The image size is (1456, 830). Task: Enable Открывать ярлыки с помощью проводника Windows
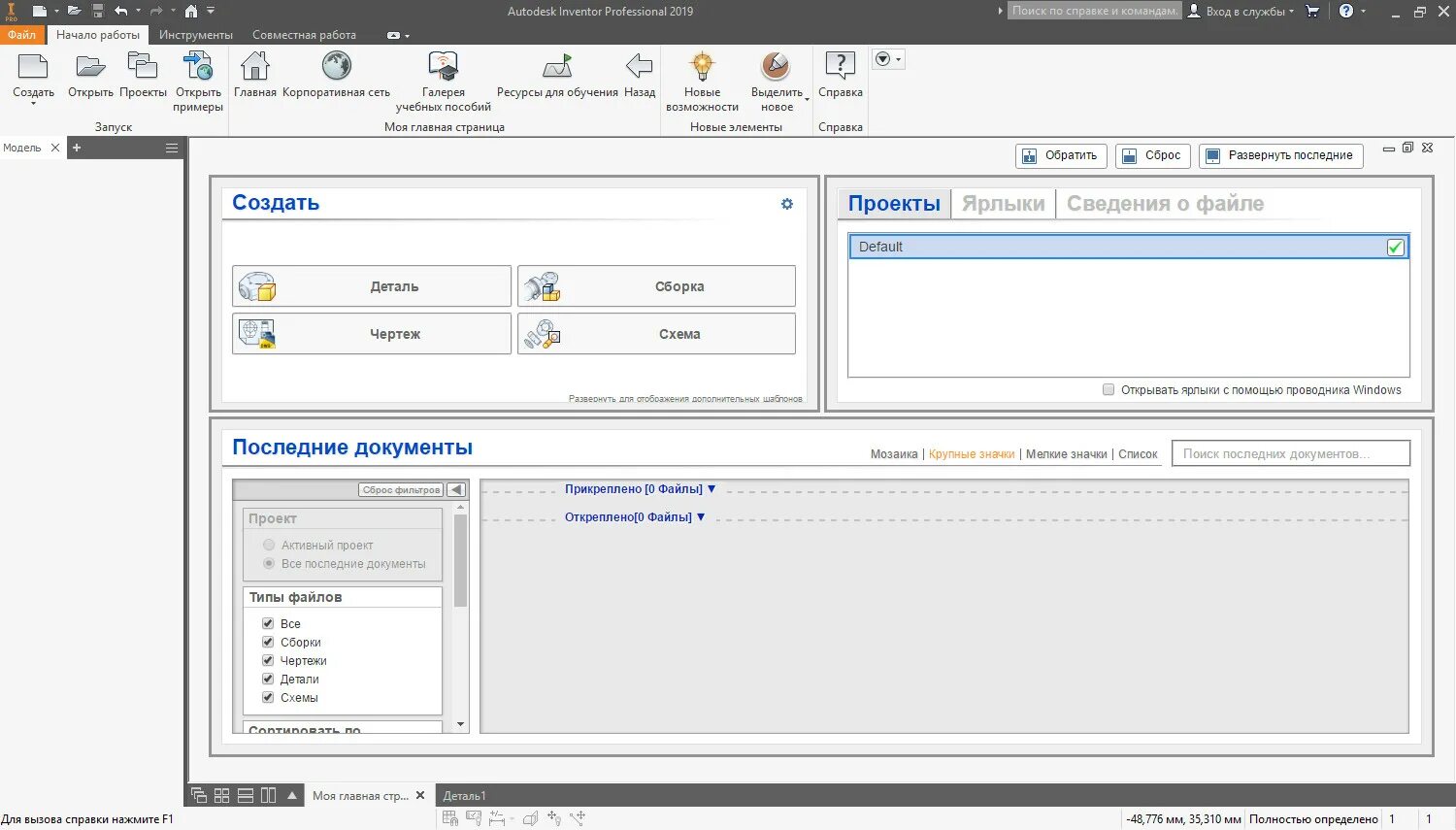1109,390
